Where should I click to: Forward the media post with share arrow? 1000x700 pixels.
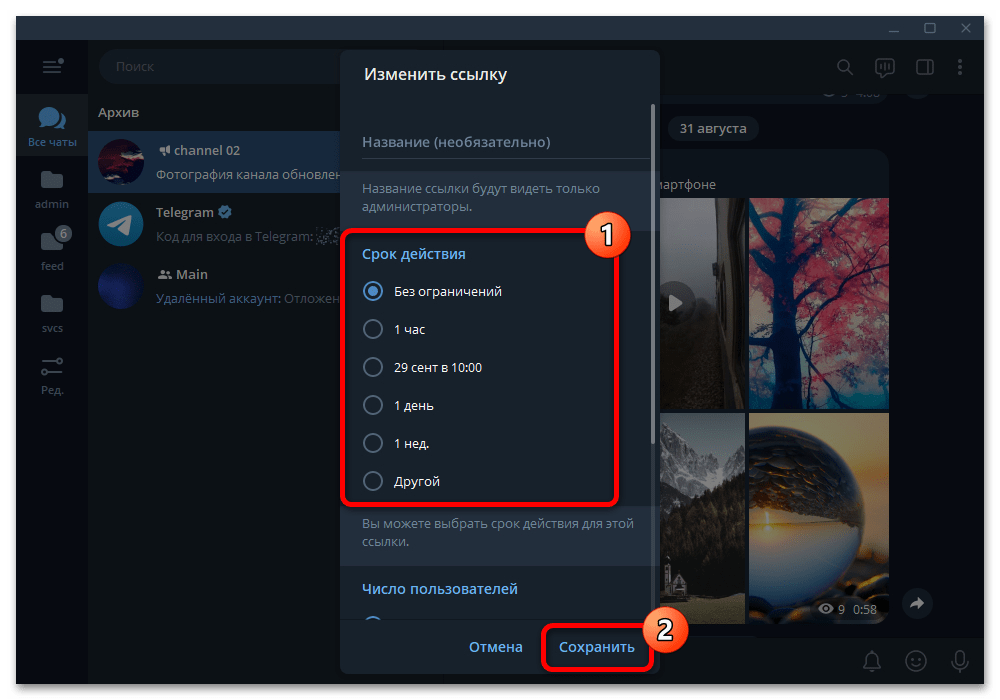click(917, 603)
